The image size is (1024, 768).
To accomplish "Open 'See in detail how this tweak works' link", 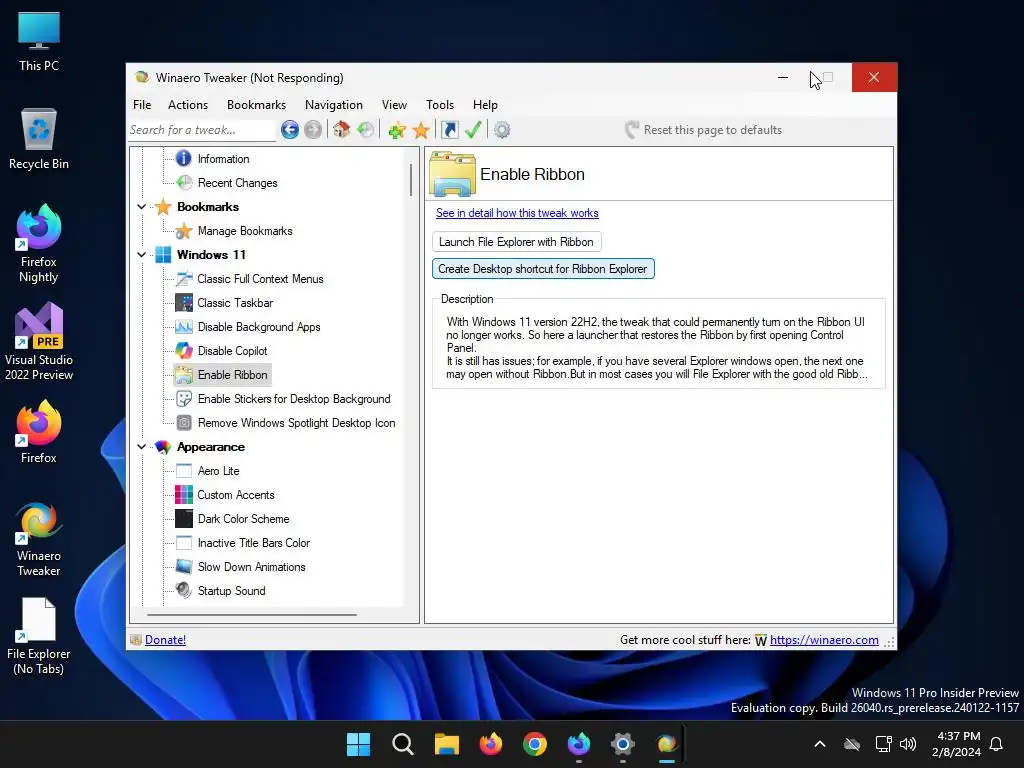I will click(517, 213).
